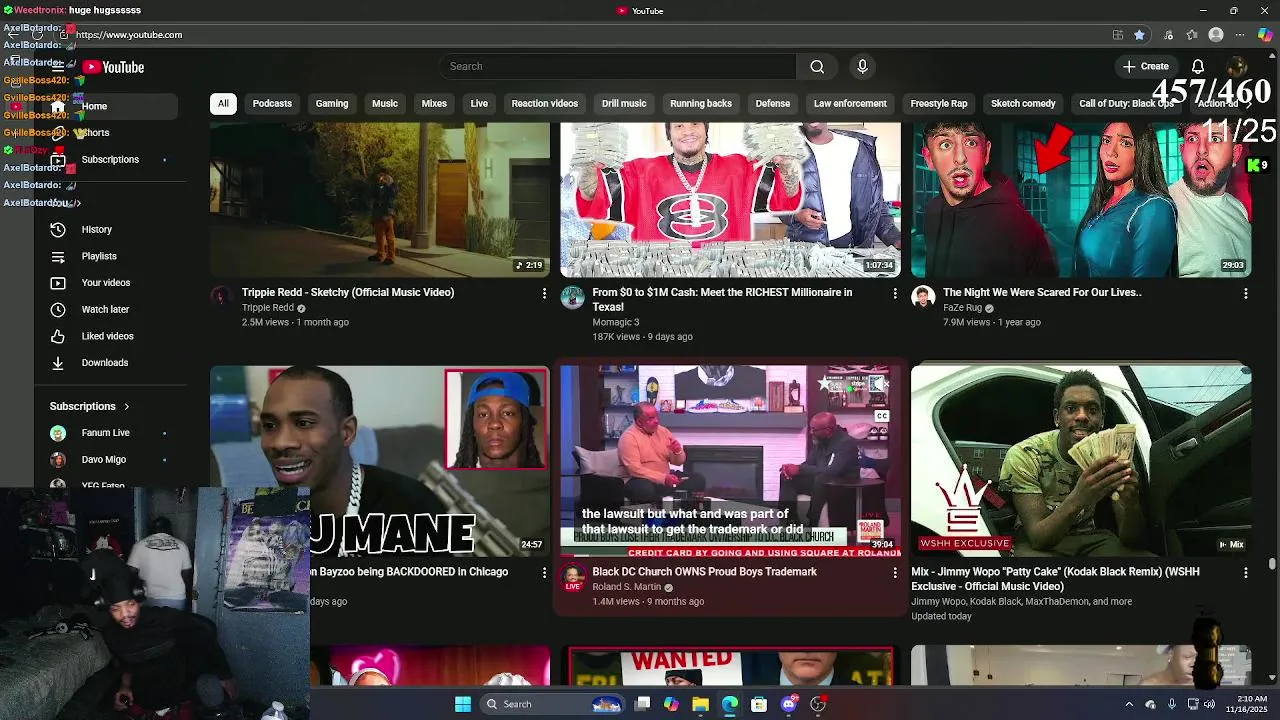Screen dimensions: 1280x720
Task: Click the split screen icon in the address bar
Action: (x=1117, y=34)
